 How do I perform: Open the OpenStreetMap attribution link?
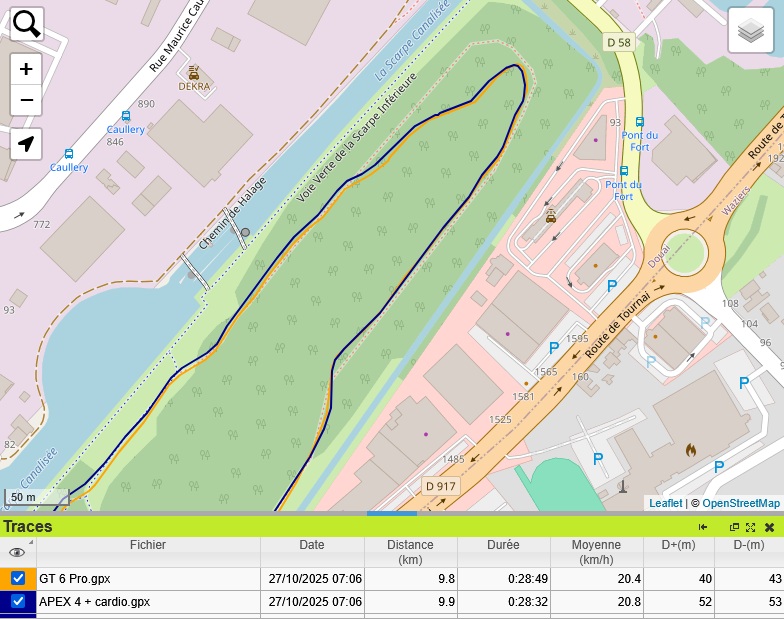(x=741, y=503)
